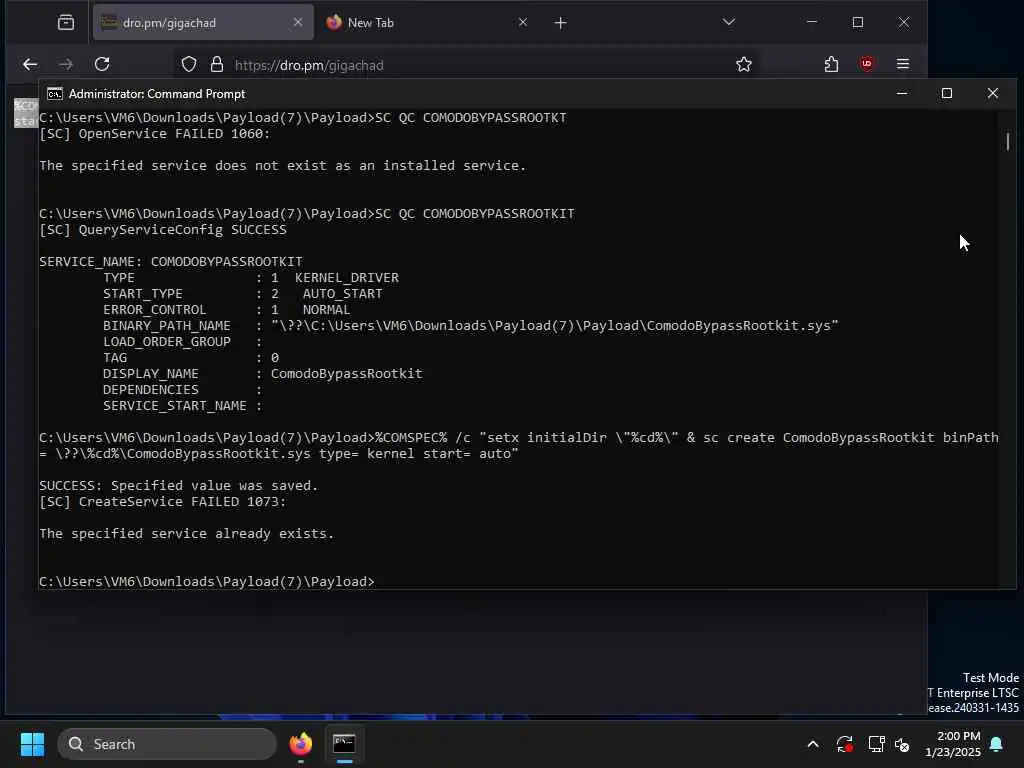Click the KERNEL_DRIVER type value
1024x768 pixels.
(x=347, y=278)
